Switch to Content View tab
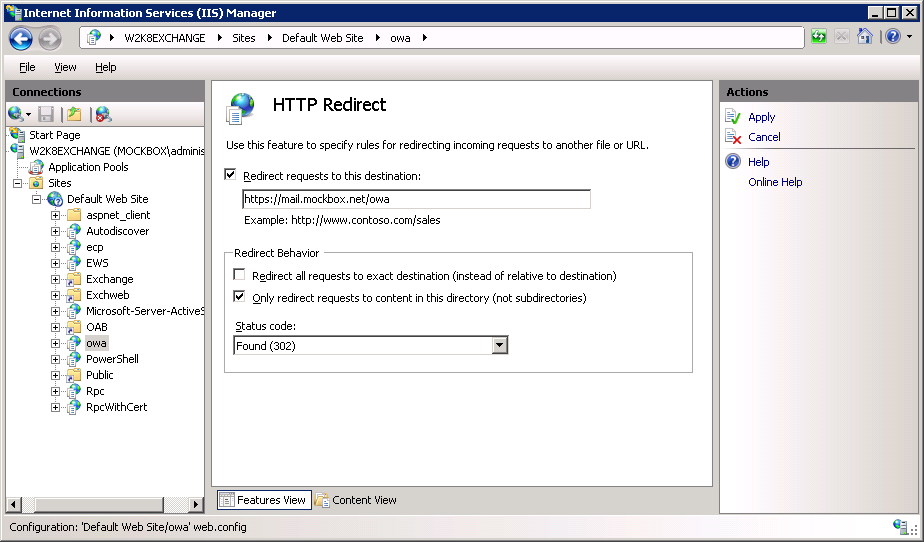The image size is (924, 542). pos(356,500)
